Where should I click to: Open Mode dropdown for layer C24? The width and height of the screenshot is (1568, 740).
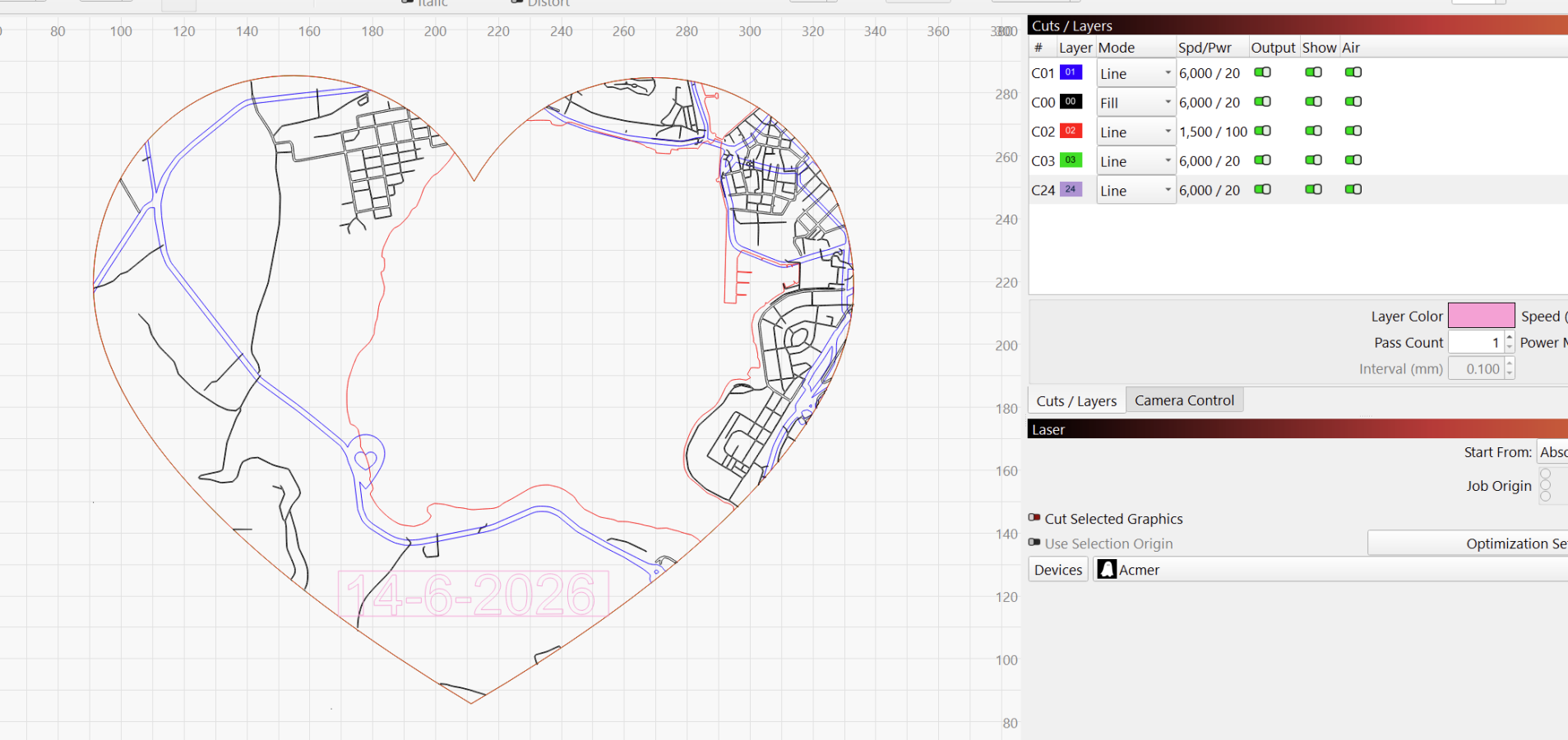pos(1136,191)
